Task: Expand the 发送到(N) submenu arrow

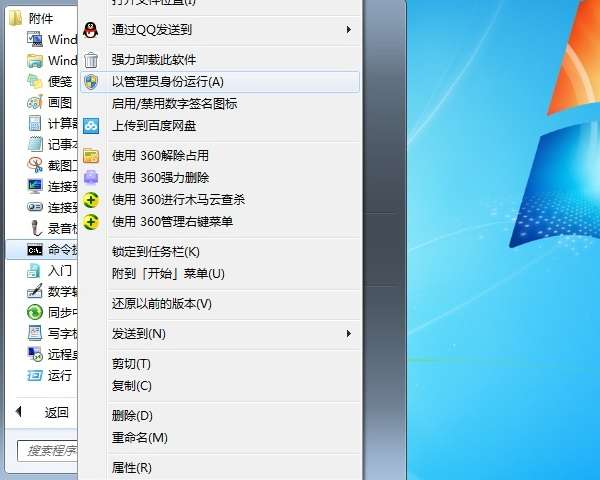Action: 348,333
